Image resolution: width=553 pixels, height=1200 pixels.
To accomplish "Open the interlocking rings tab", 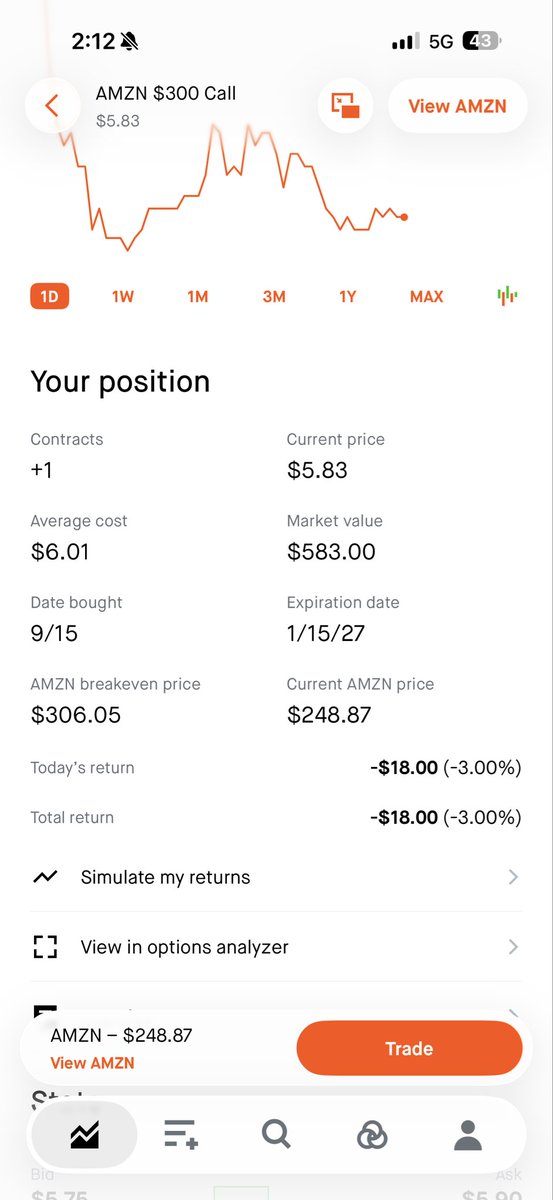I will click(x=371, y=1134).
